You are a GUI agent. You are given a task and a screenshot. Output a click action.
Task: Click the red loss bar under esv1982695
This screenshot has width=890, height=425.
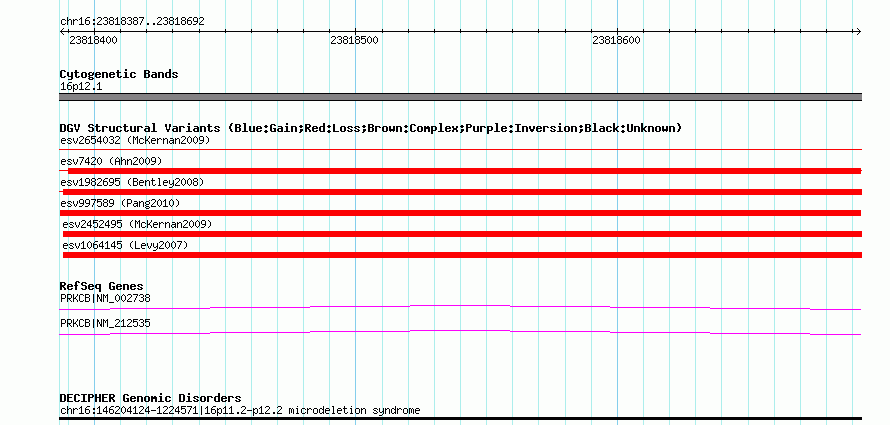(x=460, y=192)
